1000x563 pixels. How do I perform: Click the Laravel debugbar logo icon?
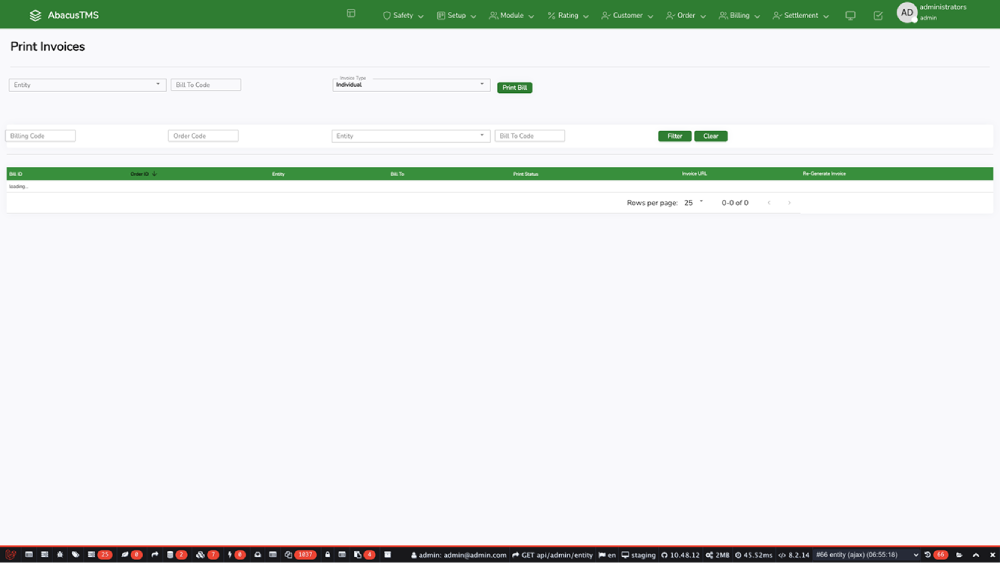pyautogui.click(x=10, y=554)
